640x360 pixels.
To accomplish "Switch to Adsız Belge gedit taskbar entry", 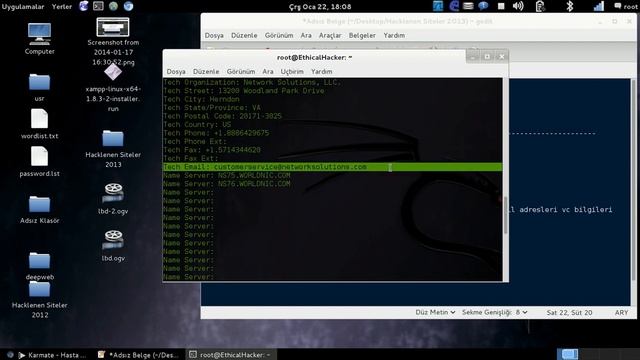I will click(139, 355).
